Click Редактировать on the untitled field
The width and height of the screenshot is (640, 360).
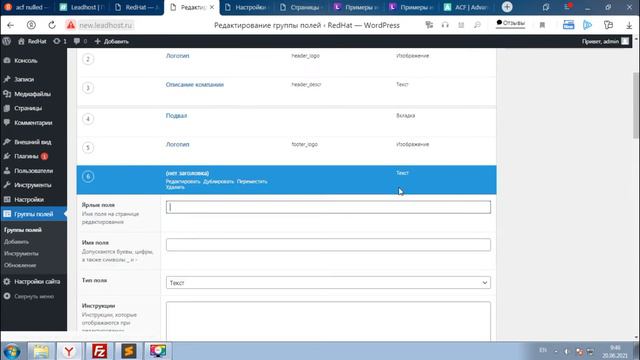click(x=183, y=181)
